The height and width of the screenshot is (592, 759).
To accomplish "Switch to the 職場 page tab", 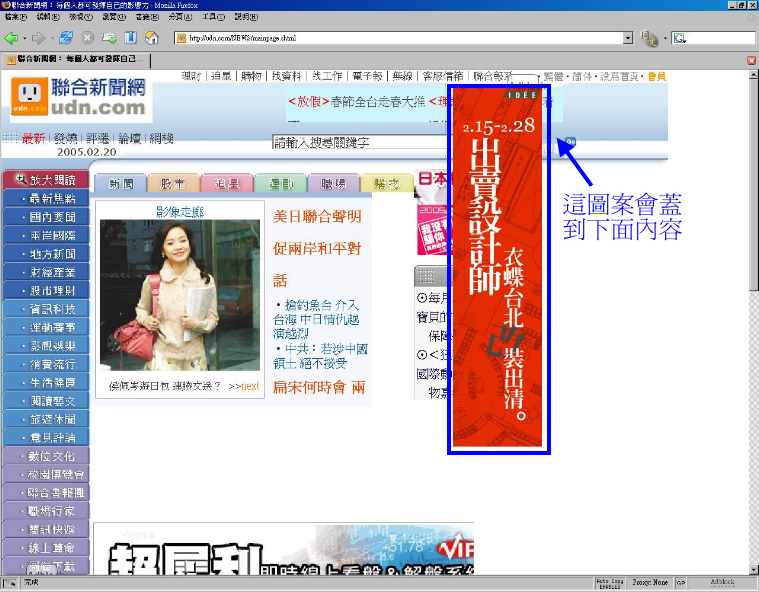I will [x=334, y=183].
